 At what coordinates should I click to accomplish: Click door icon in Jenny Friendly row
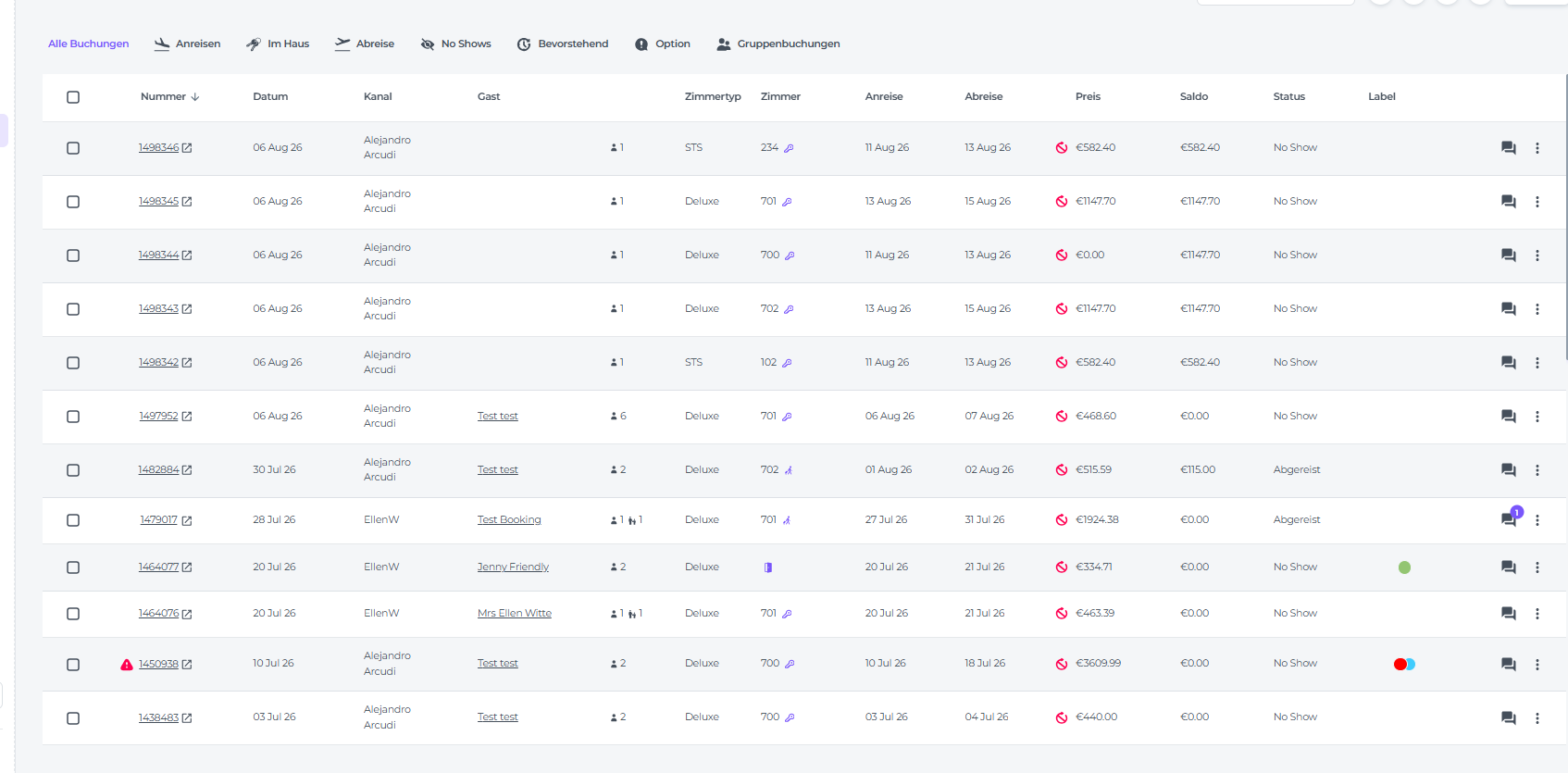pyautogui.click(x=767, y=567)
